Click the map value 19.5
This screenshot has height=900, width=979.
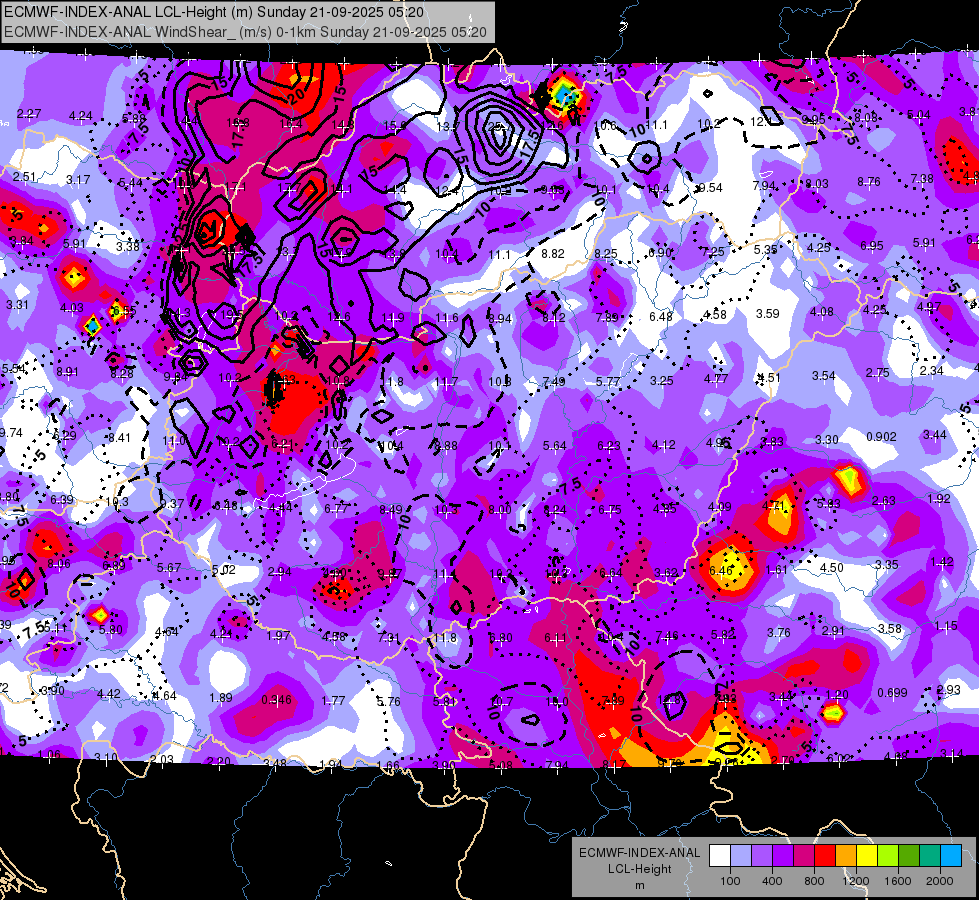232,315
